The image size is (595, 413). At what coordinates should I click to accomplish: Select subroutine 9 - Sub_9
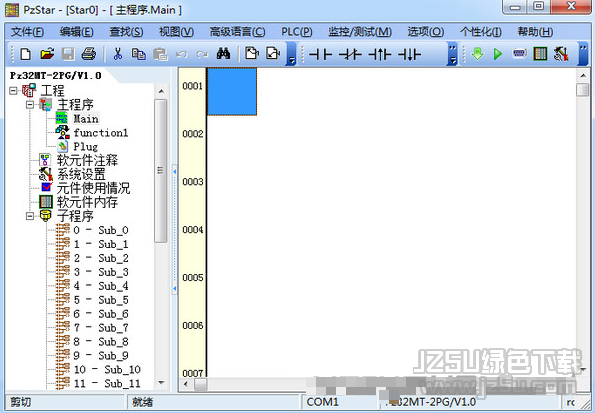point(101,356)
